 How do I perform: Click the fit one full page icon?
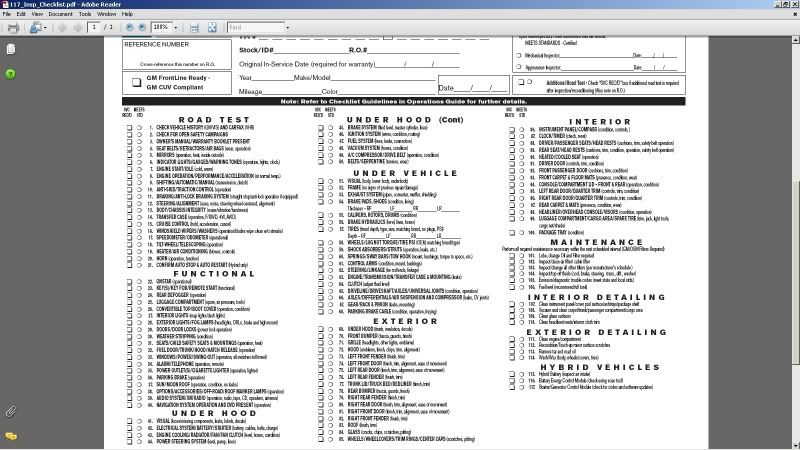click(x=212, y=28)
